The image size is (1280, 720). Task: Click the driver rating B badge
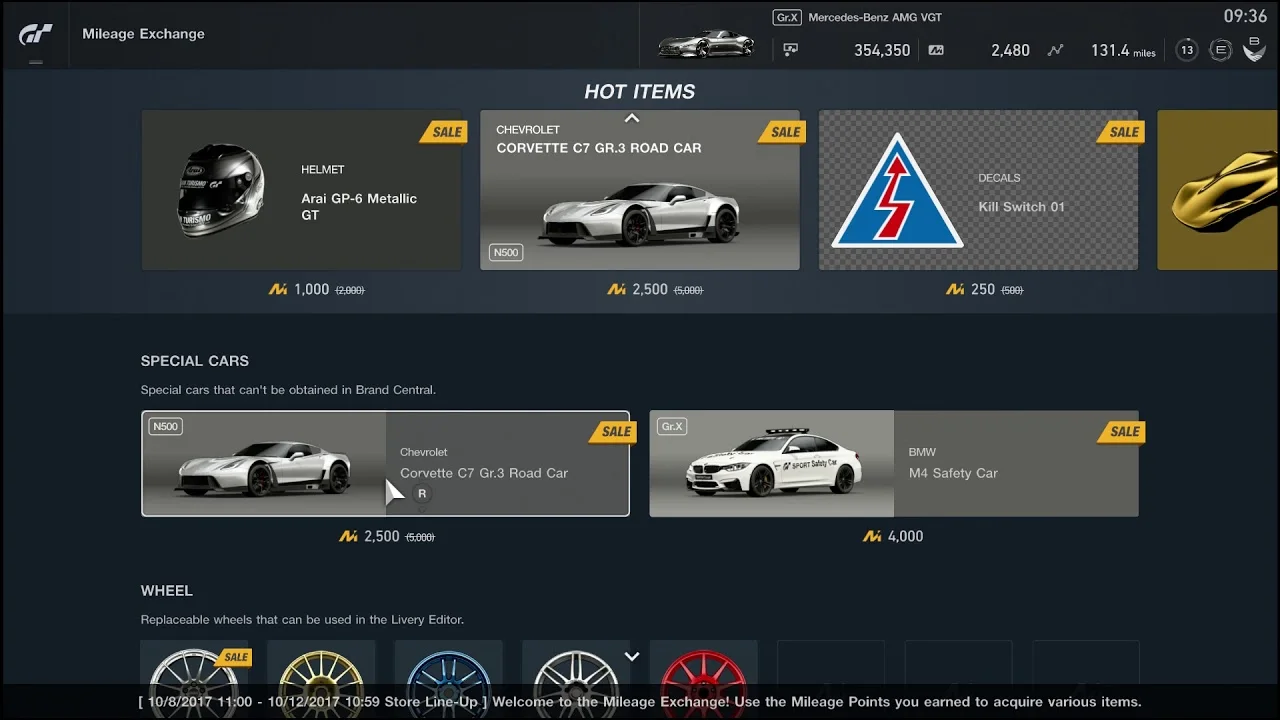[1254, 48]
